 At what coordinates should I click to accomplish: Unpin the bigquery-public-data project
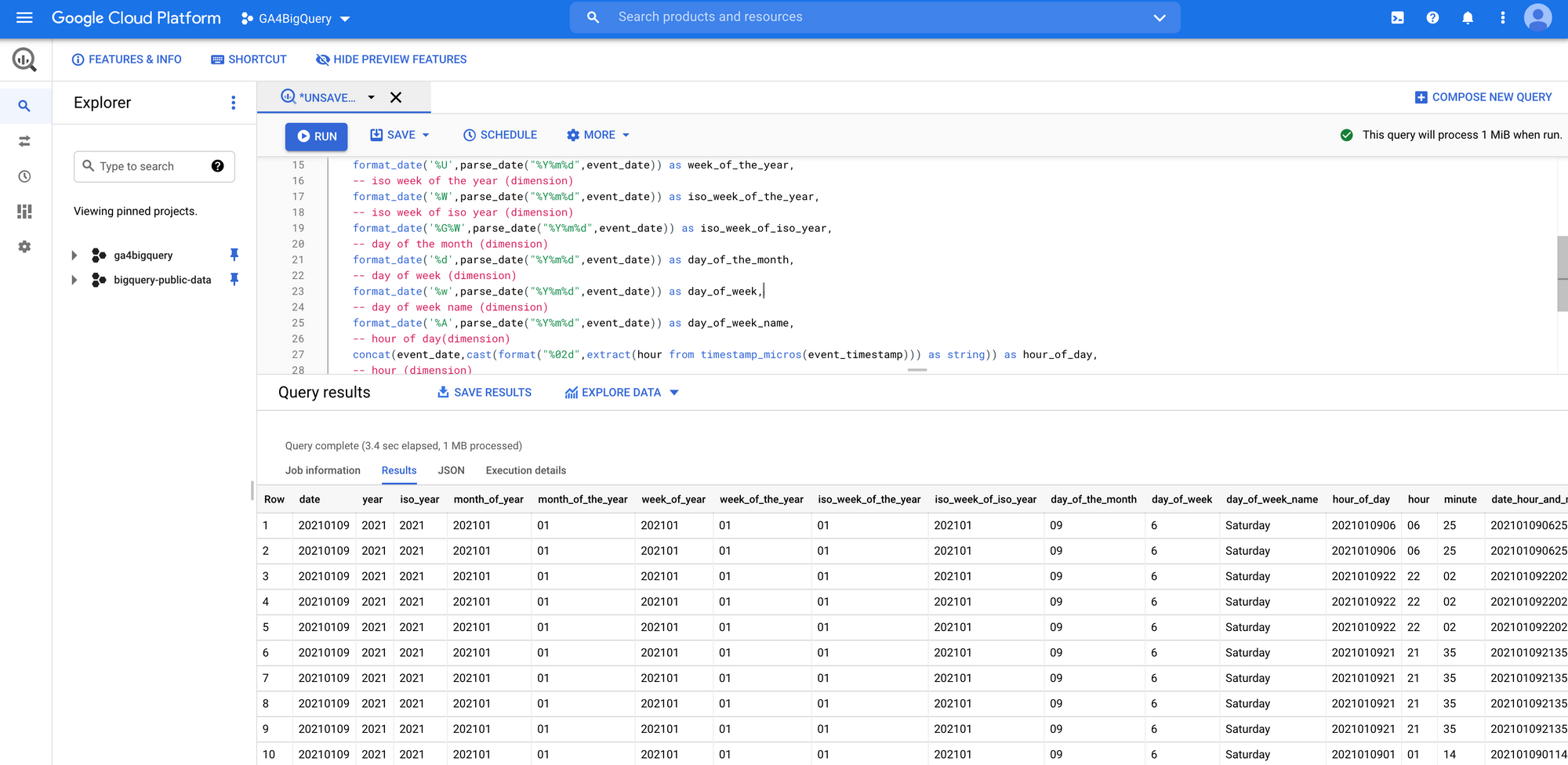pos(234,279)
